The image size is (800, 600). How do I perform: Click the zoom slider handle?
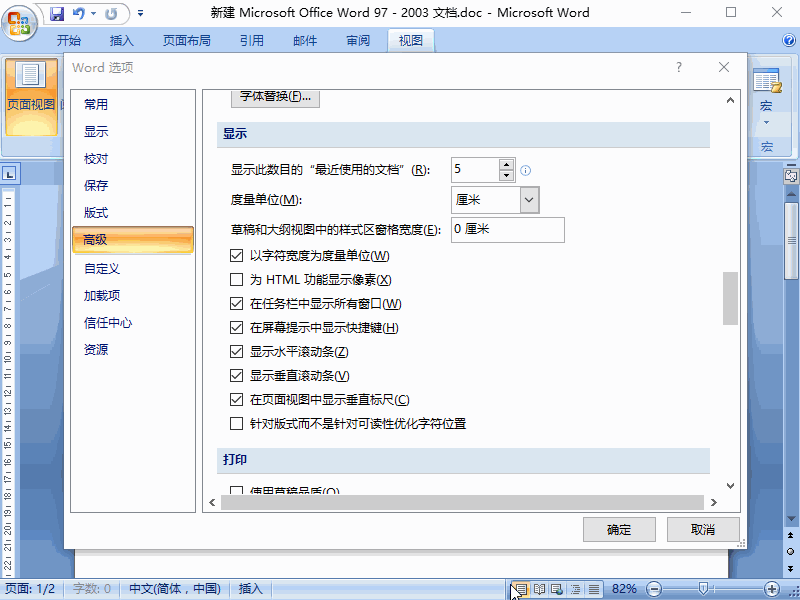[x=703, y=589]
